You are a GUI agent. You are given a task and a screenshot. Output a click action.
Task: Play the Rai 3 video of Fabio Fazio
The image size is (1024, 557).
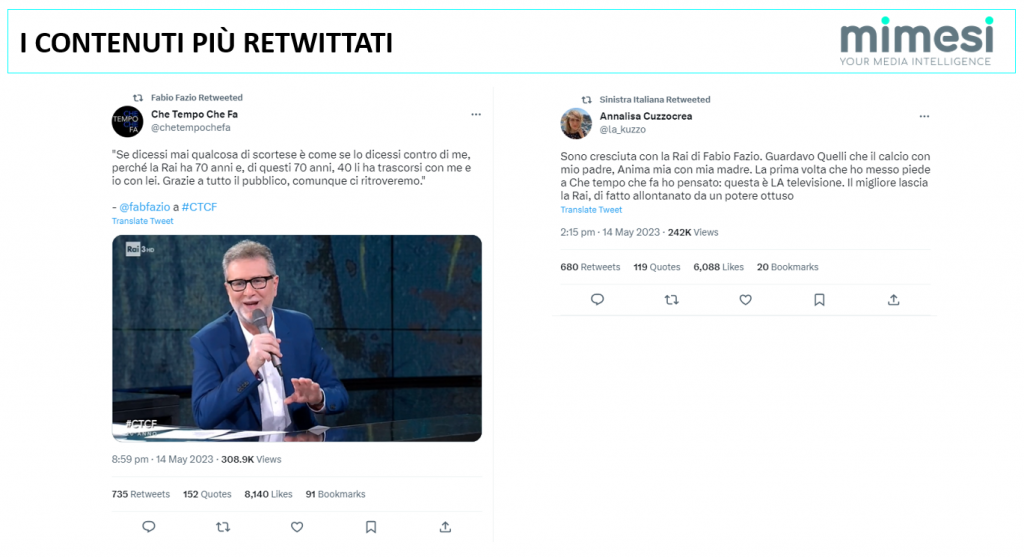pos(297,337)
